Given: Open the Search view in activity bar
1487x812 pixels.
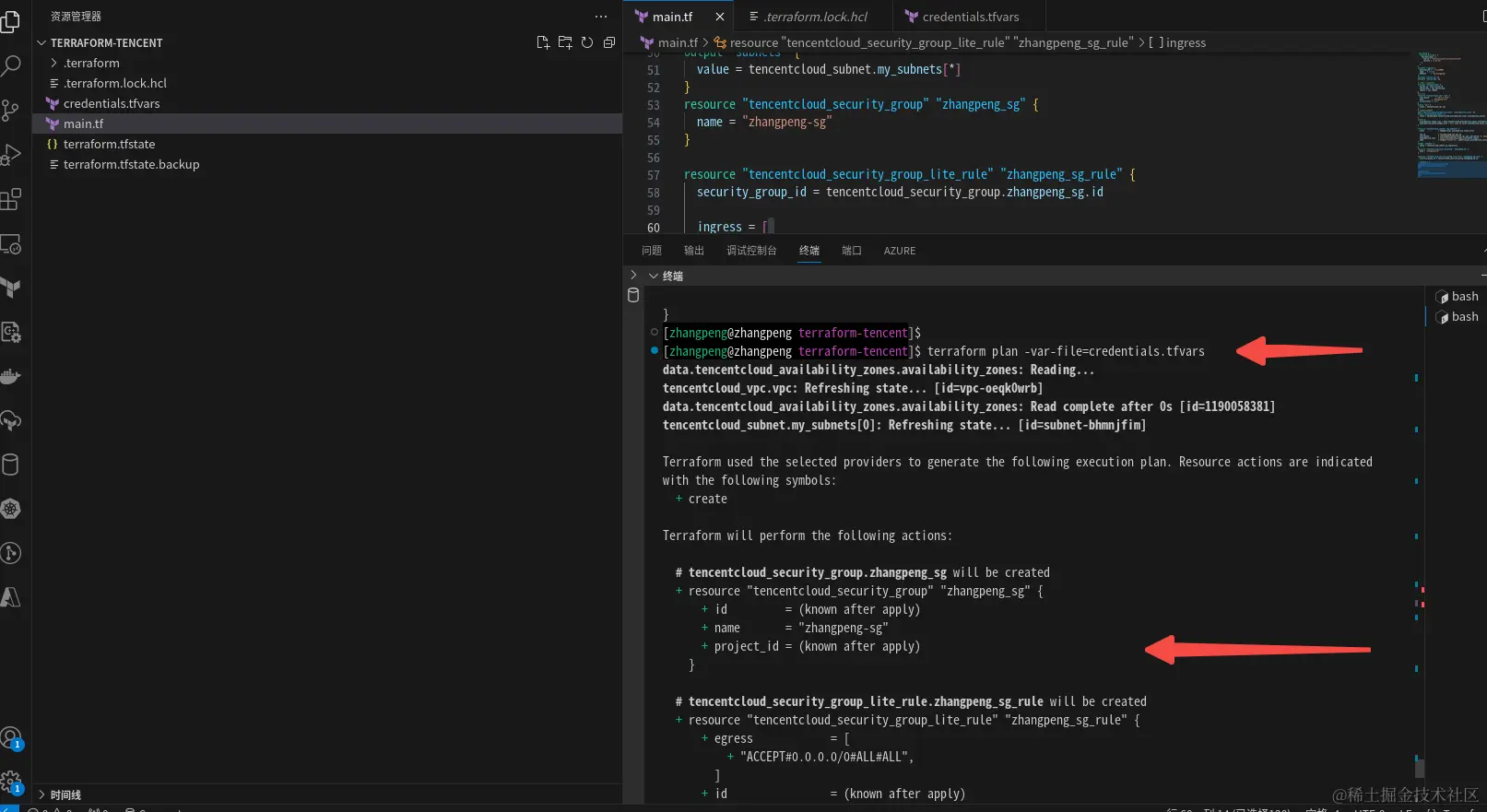Looking at the screenshot, I should 10,66.
